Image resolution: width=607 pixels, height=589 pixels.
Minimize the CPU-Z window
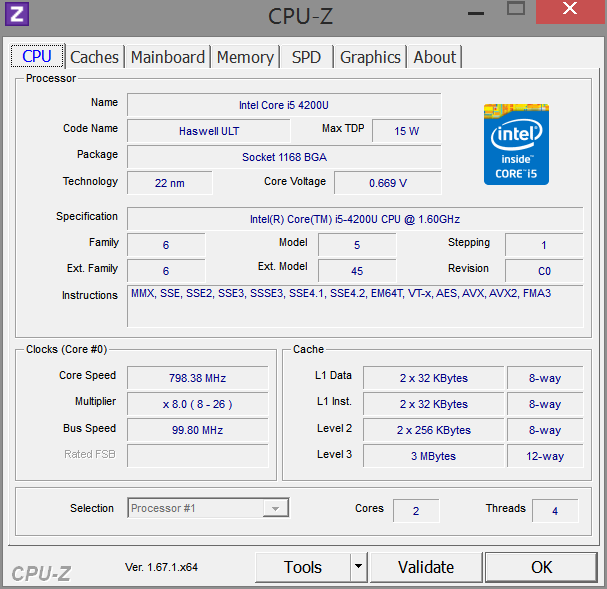(476, 14)
